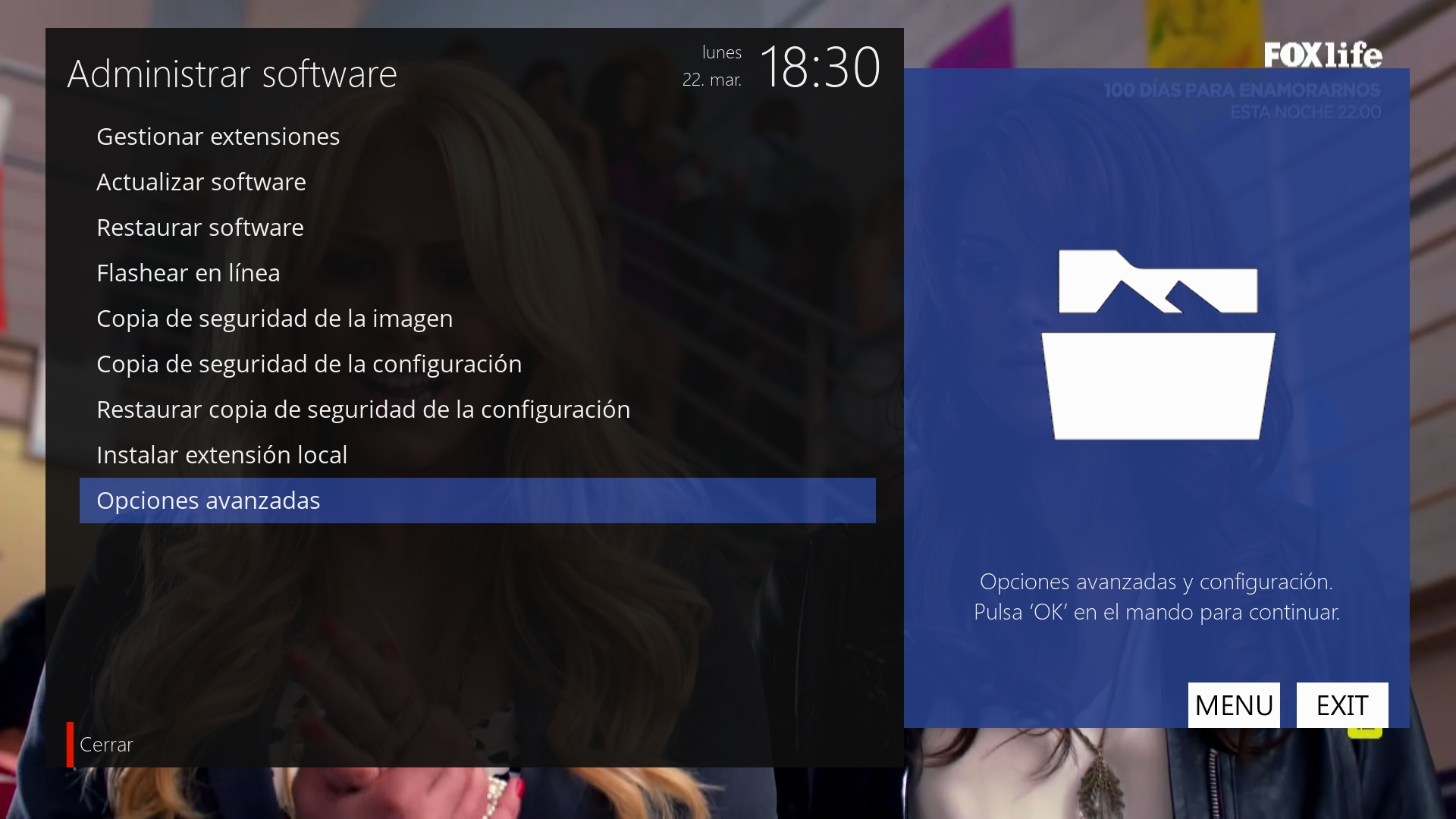Image resolution: width=1456 pixels, height=819 pixels.
Task: Click the Cerrar label
Action: click(106, 745)
